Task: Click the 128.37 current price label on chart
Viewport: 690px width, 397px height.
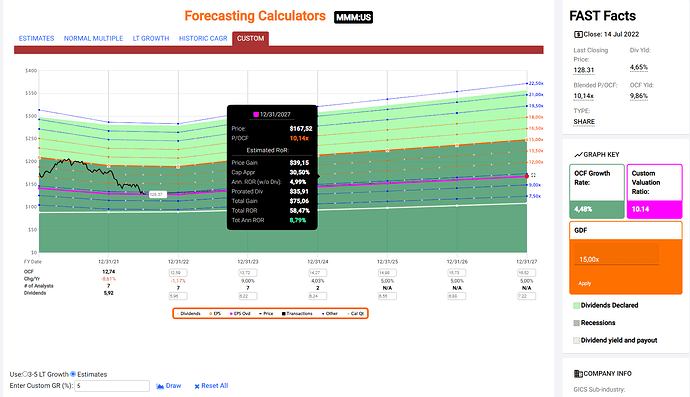Action: (158, 194)
